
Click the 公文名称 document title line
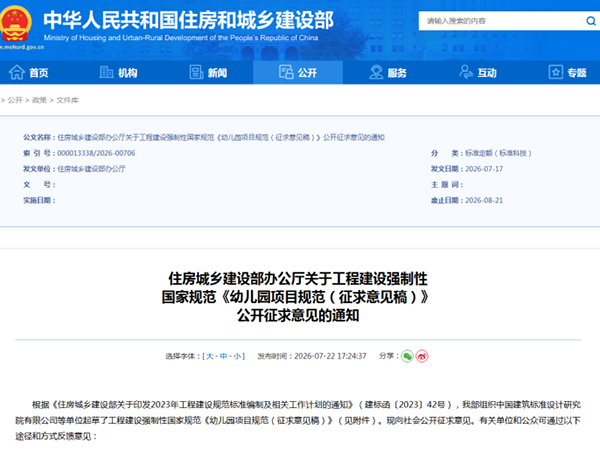204,137
